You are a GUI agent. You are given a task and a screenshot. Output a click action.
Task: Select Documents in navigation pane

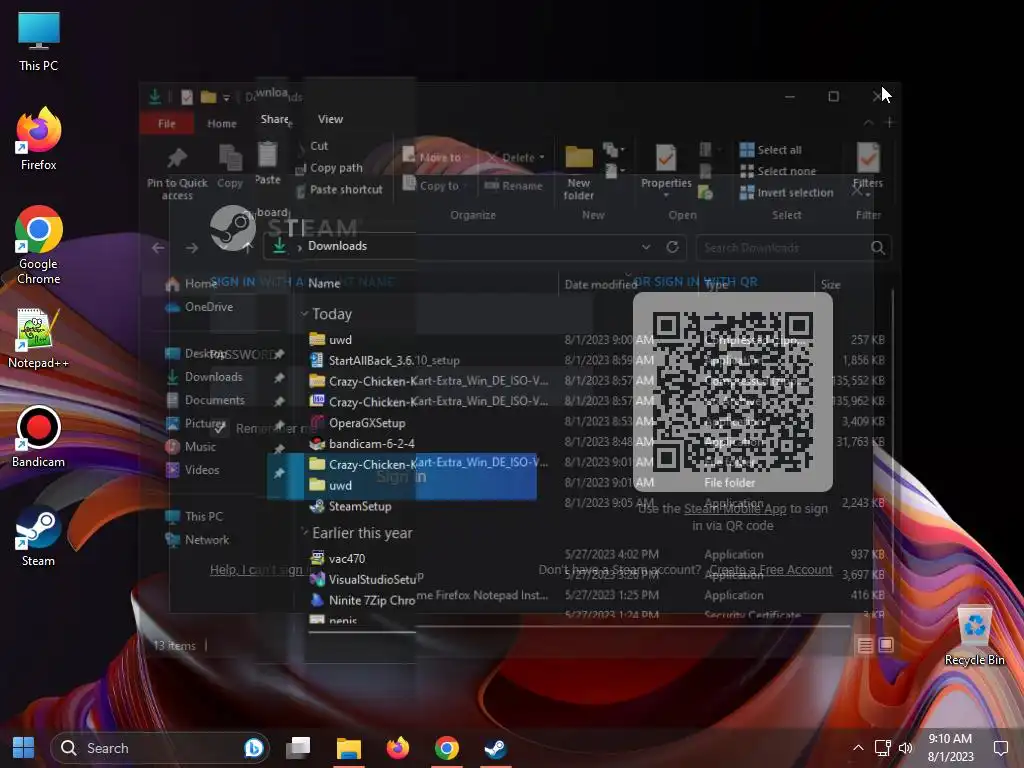click(206, 400)
